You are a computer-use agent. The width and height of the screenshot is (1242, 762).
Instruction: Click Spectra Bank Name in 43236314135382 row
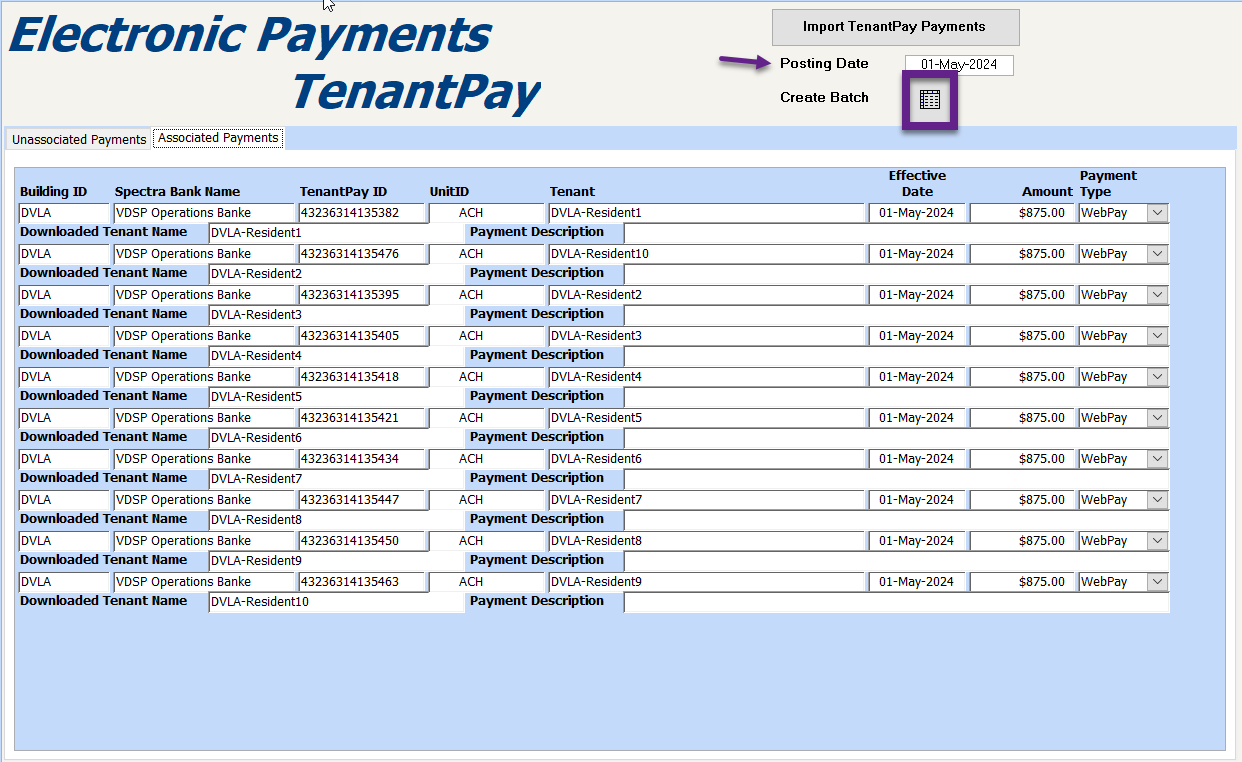coord(204,213)
